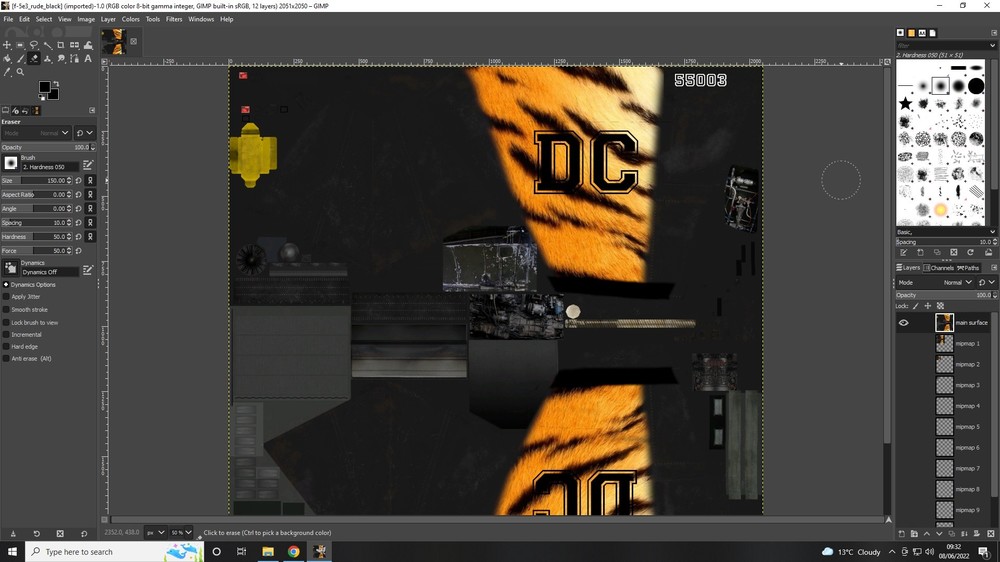Image resolution: width=1000 pixels, height=562 pixels.
Task: Open the File menu
Action: coord(8,19)
